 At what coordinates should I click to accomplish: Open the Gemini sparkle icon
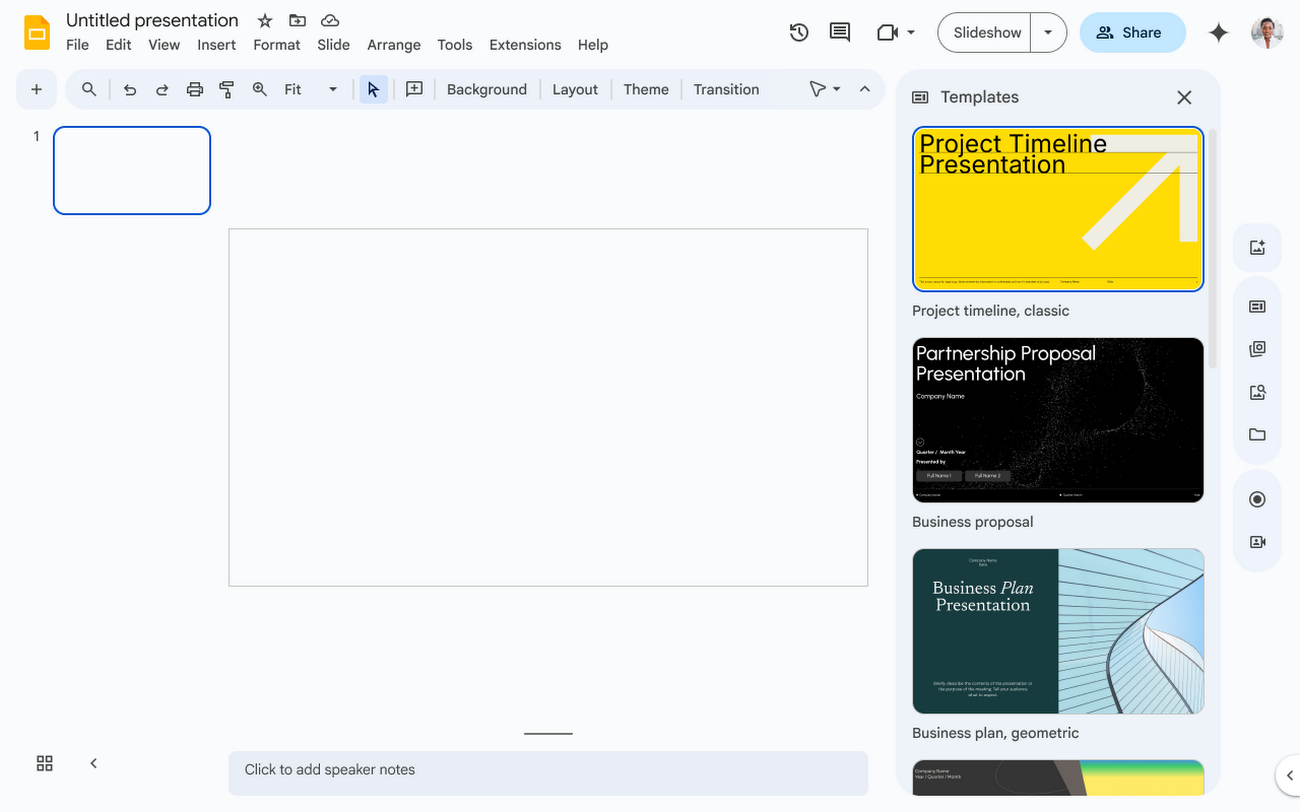click(x=1218, y=32)
